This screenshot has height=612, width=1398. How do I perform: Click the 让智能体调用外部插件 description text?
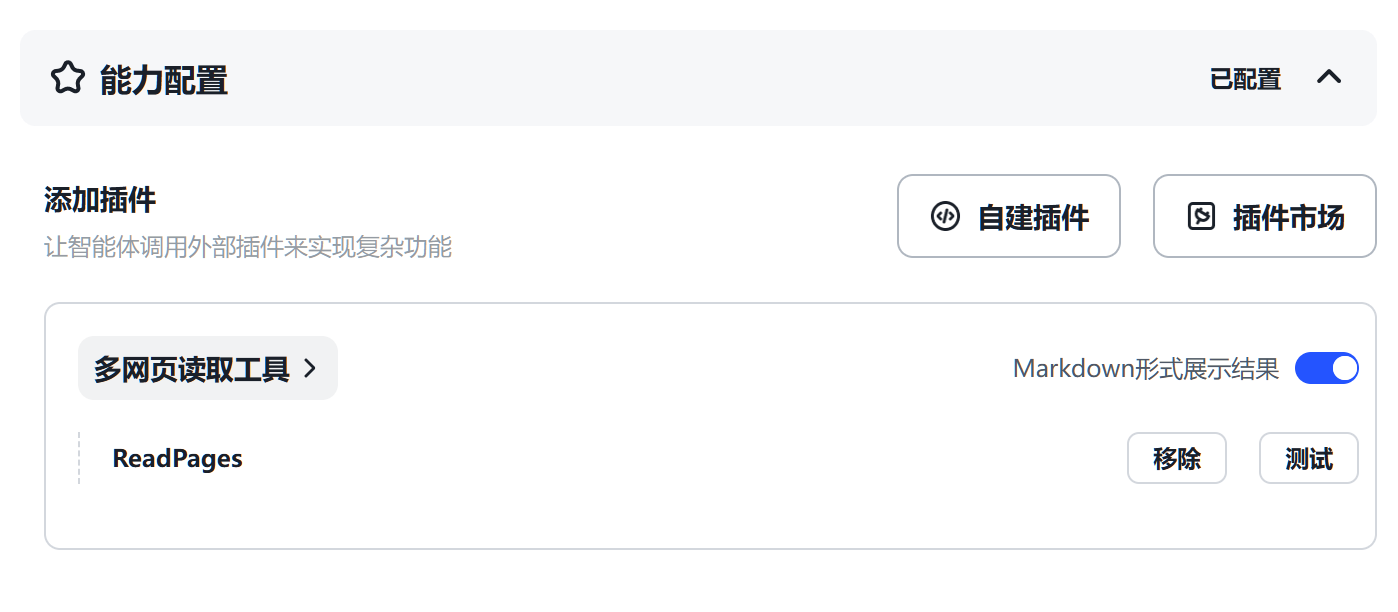coord(248,247)
